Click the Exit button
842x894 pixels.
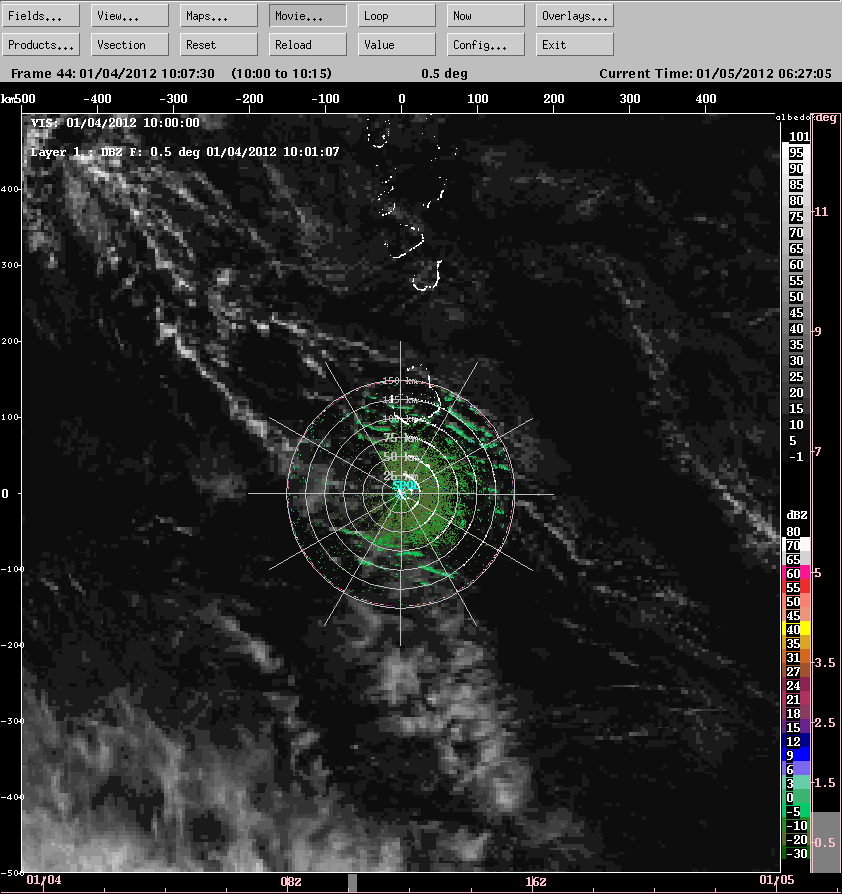pos(575,45)
